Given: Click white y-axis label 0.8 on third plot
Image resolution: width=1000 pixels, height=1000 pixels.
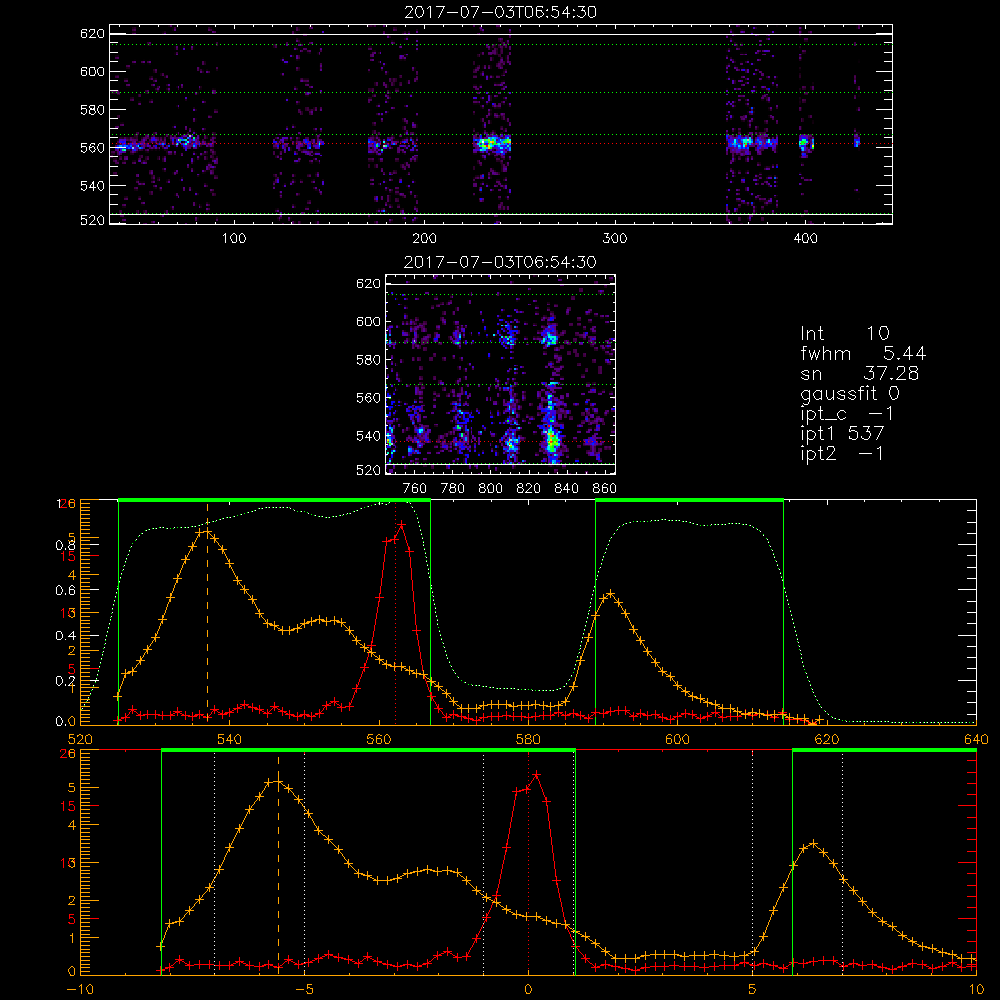Looking at the screenshot, I should click(x=65, y=545).
